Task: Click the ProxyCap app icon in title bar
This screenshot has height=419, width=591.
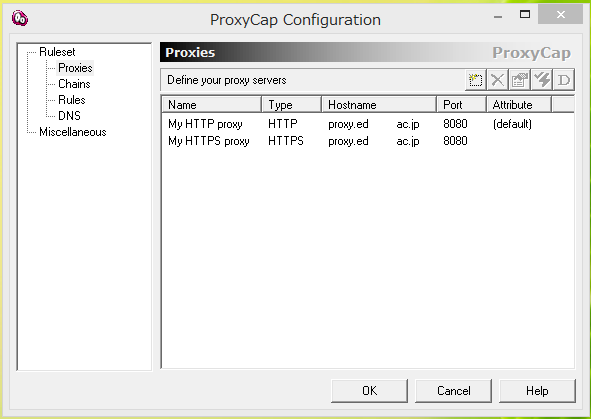Action: click(20, 18)
